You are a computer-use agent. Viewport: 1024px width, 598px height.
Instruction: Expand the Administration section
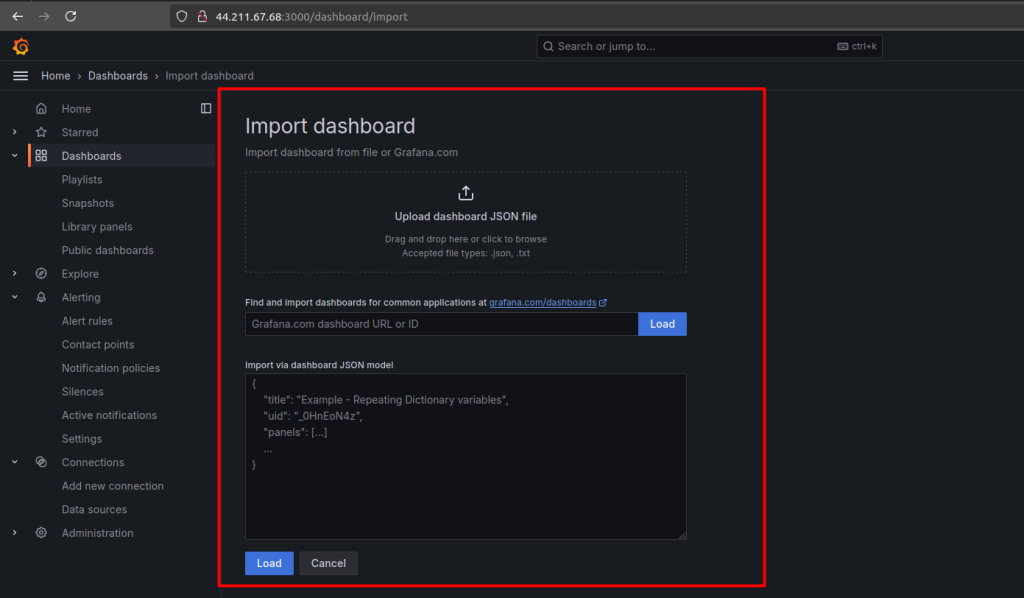[13, 533]
